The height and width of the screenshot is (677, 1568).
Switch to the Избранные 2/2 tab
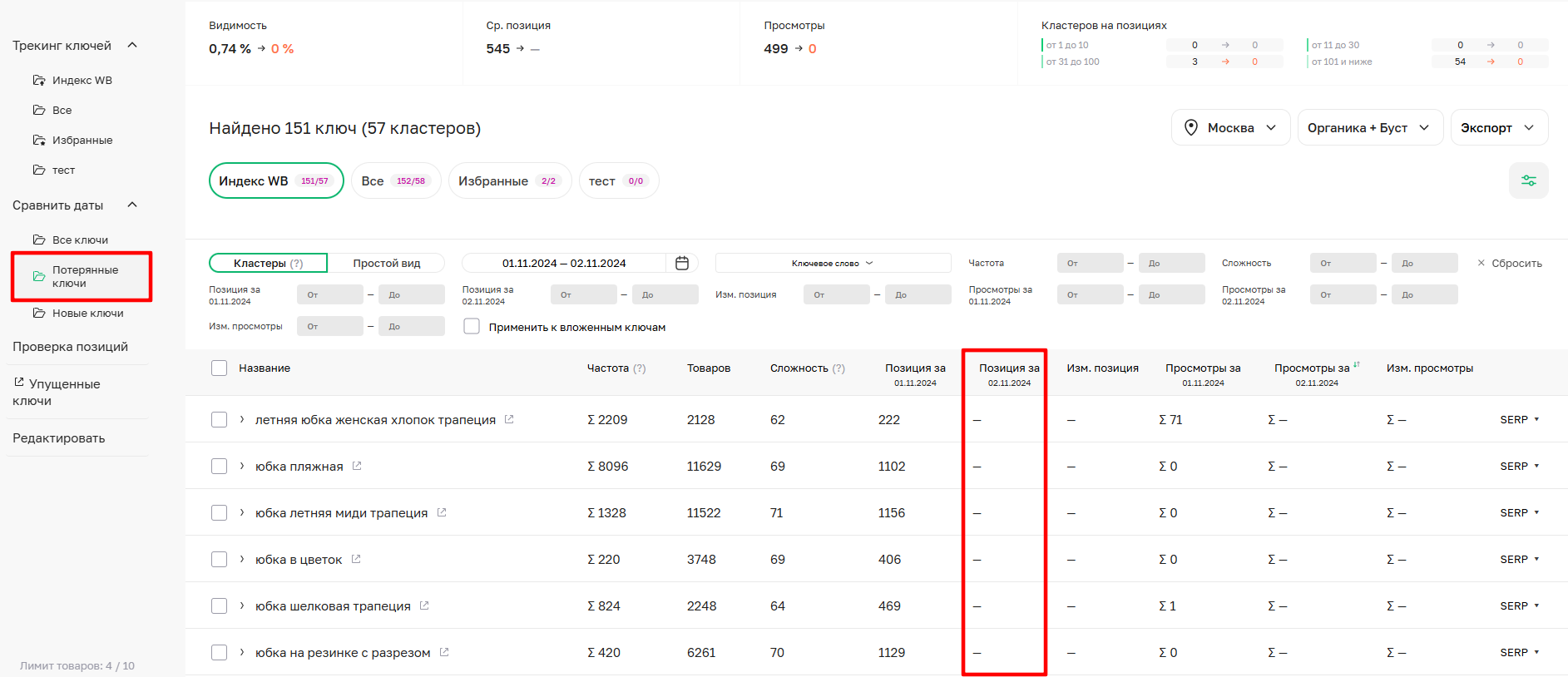(509, 181)
